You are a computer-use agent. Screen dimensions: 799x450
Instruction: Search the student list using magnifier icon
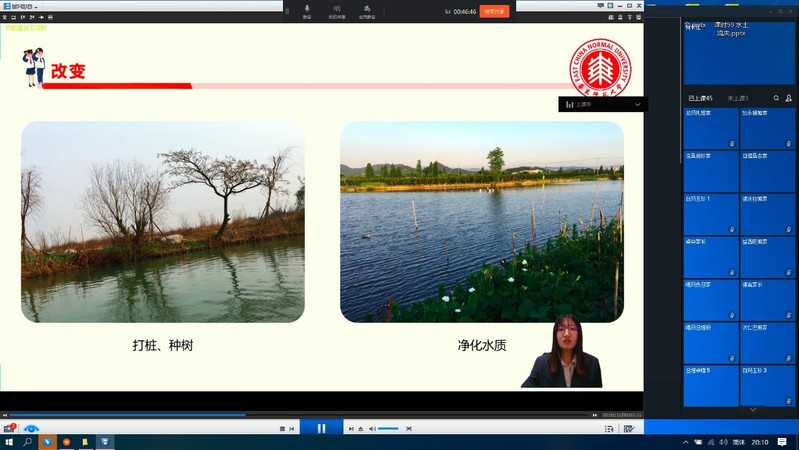[776, 98]
